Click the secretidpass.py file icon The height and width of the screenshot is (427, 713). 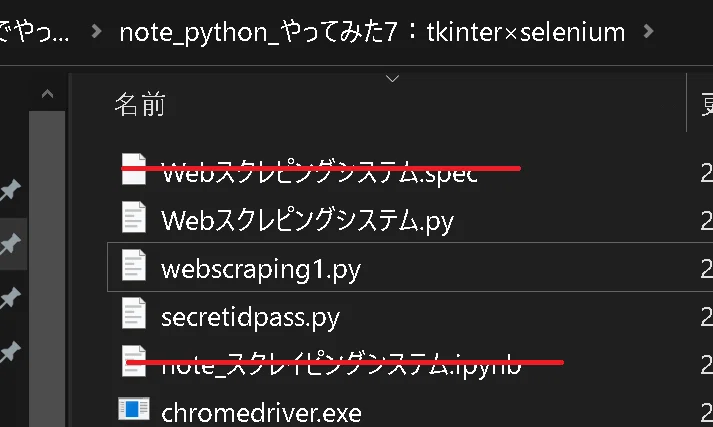pyautogui.click(x=134, y=313)
